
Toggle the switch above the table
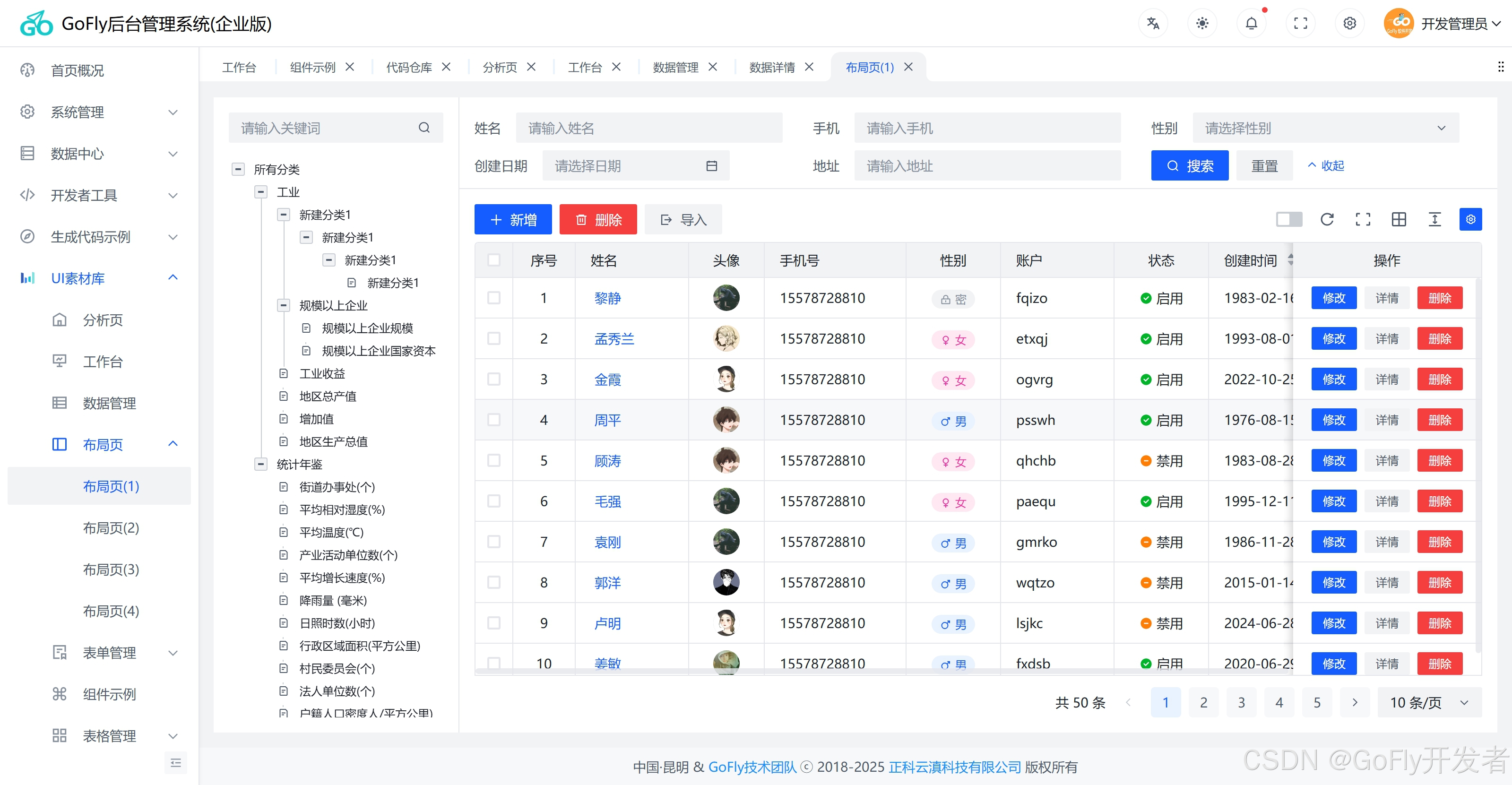(x=1289, y=219)
